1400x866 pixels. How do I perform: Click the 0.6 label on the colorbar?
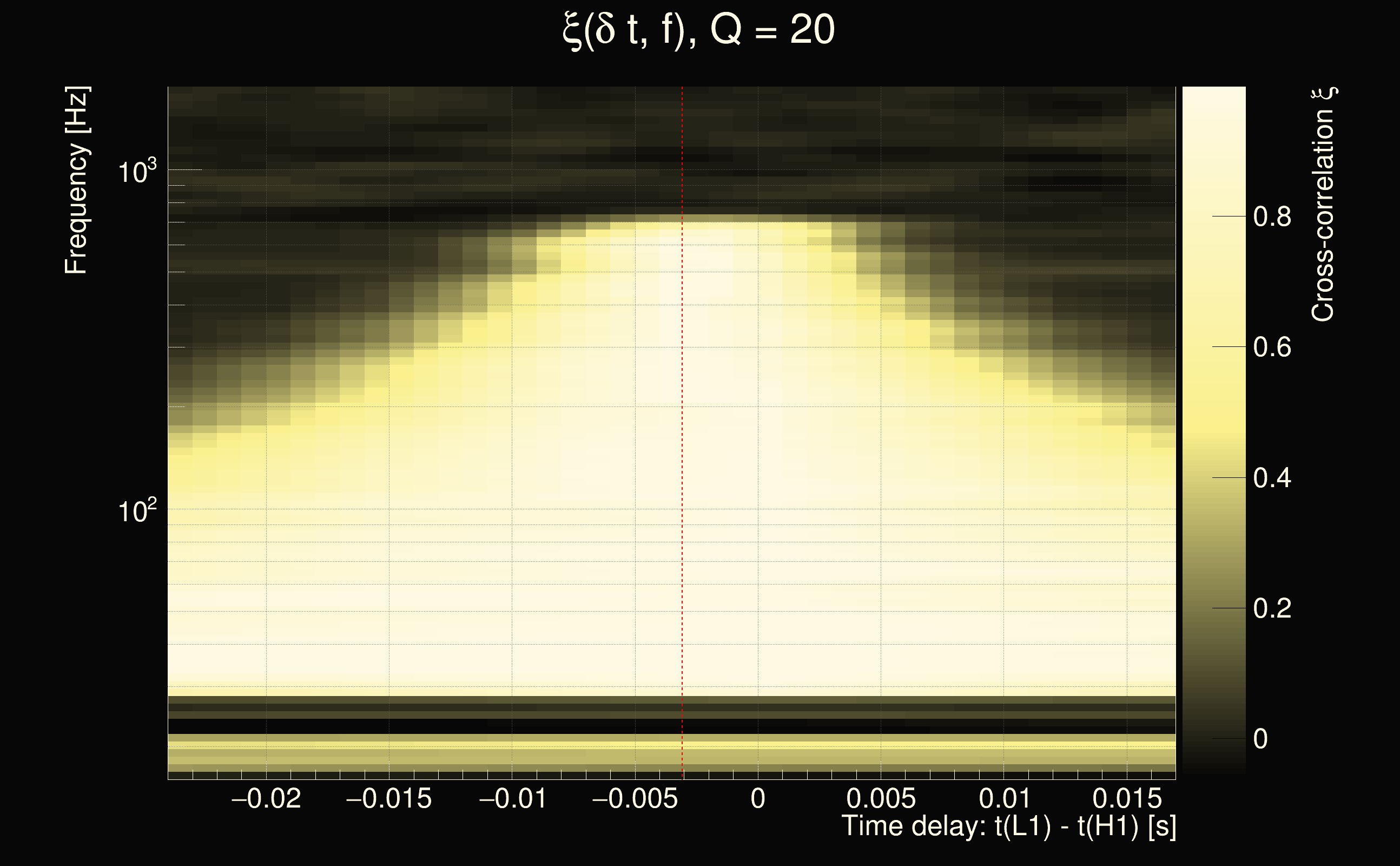pyautogui.click(x=1272, y=347)
